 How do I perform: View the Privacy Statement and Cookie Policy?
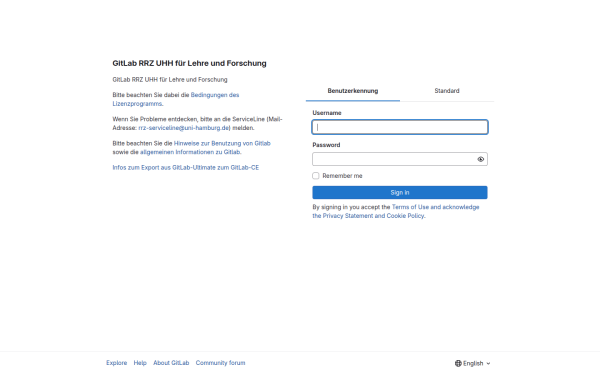click(373, 216)
